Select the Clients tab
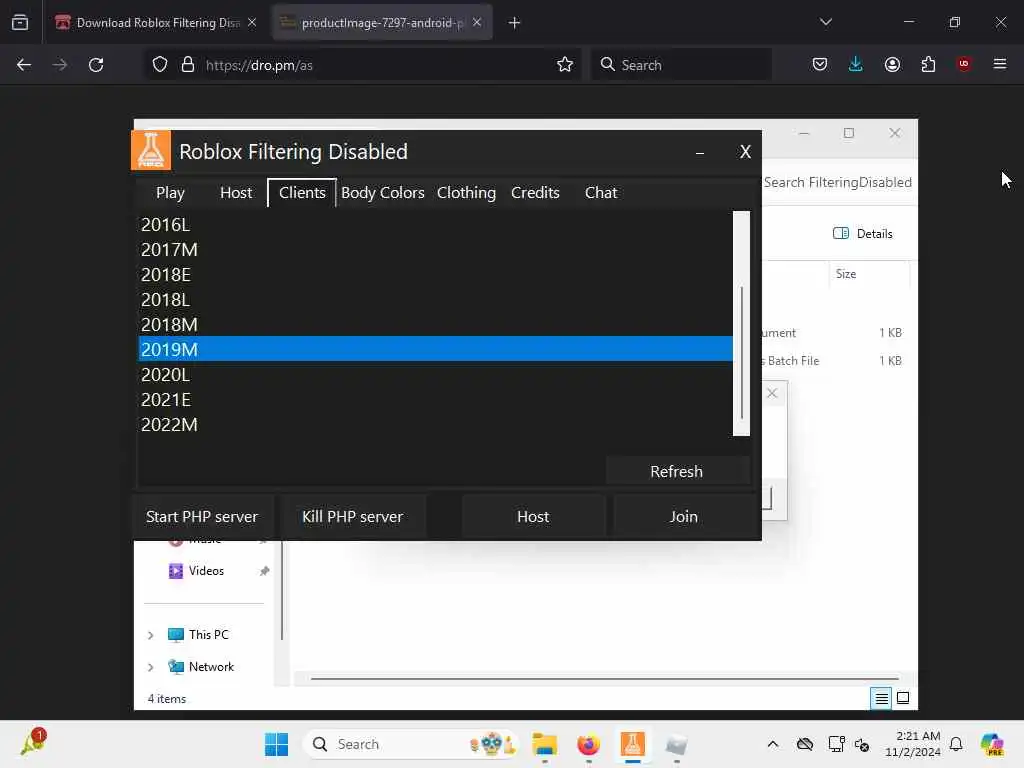This screenshot has height=768, width=1024. (x=302, y=193)
